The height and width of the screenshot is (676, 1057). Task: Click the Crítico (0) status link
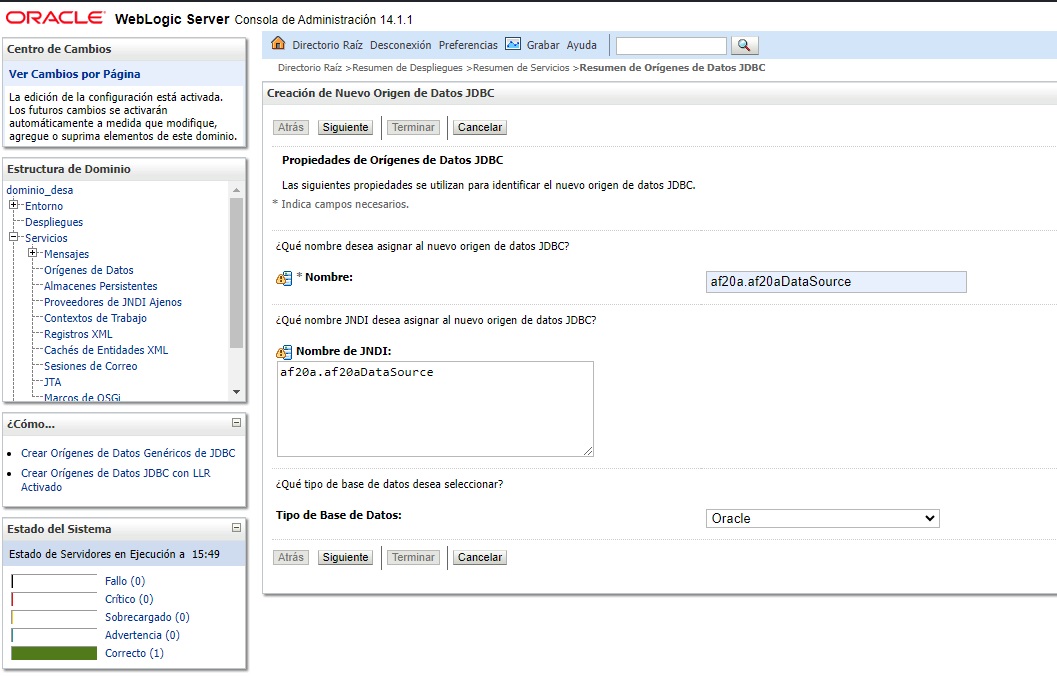click(129, 599)
